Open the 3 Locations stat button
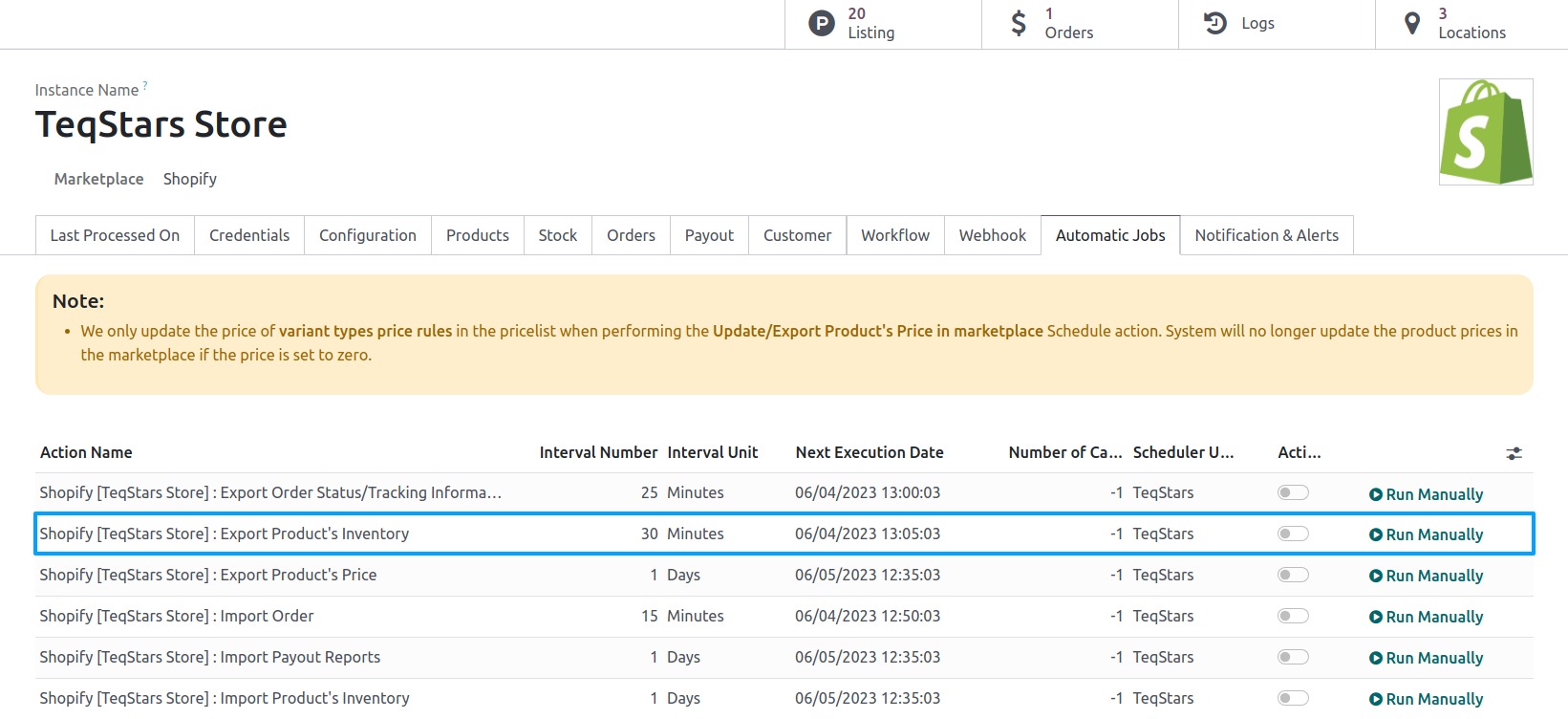Image resolution: width=1568 pixels, height=719 pixels. tap(1471, 24)
